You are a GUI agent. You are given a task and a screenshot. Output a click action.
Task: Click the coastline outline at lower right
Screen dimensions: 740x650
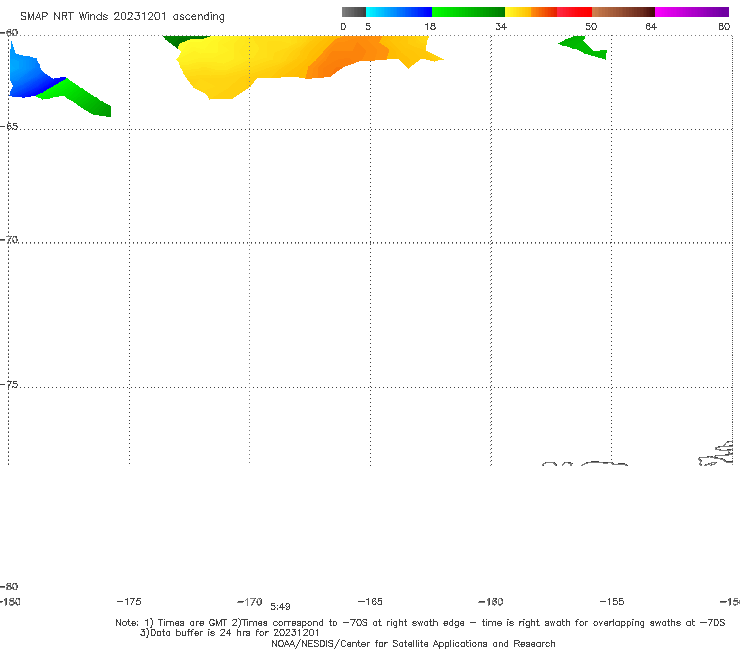pos(716,454)
